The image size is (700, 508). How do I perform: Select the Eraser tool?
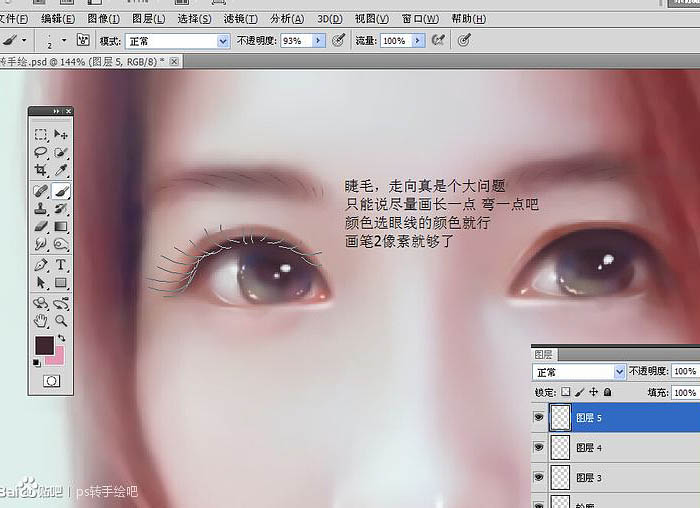(x=41, y=227)
